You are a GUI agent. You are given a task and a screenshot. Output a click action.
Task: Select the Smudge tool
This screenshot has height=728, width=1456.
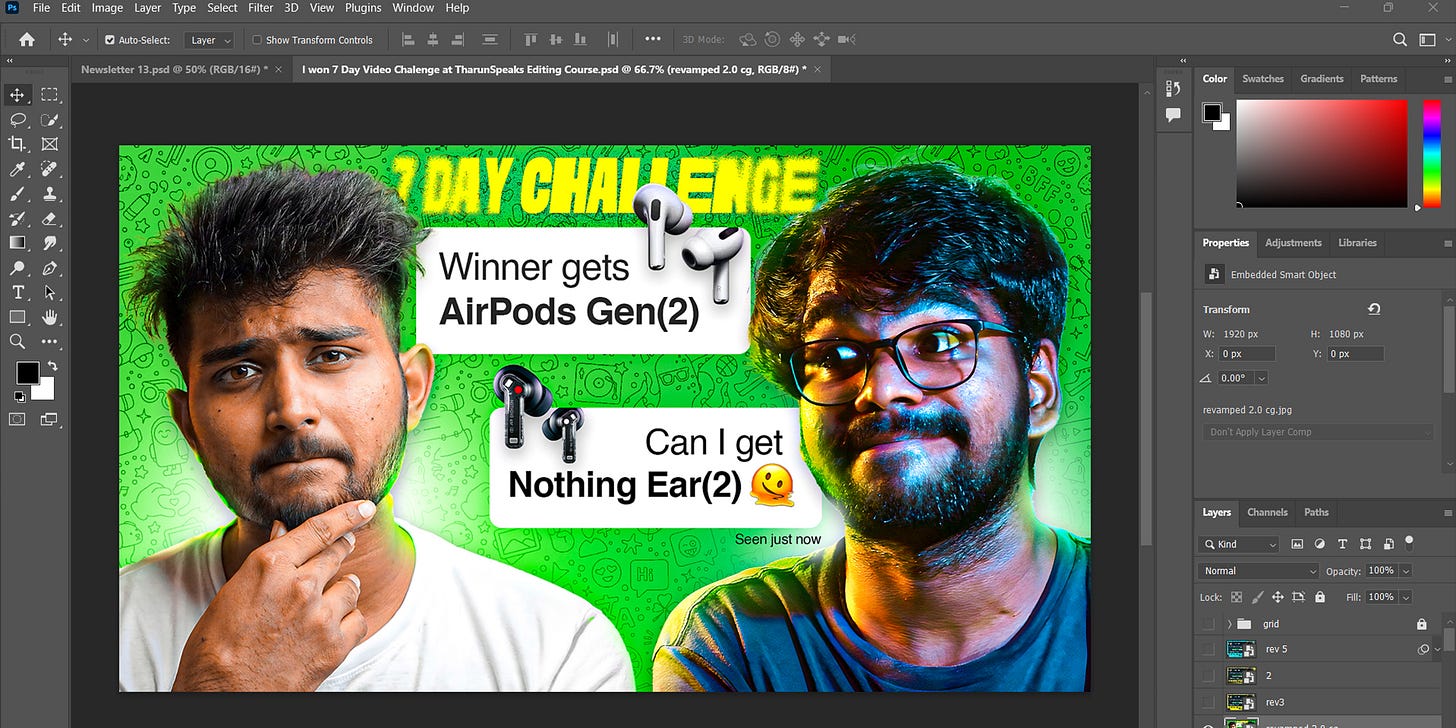click(x=49, y=243)
